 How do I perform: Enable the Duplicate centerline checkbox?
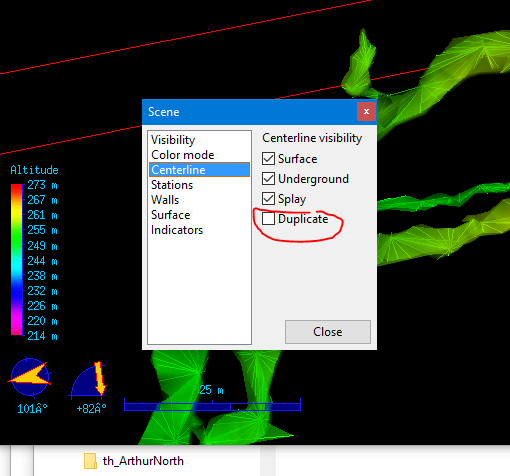click(x=268, y=219)
